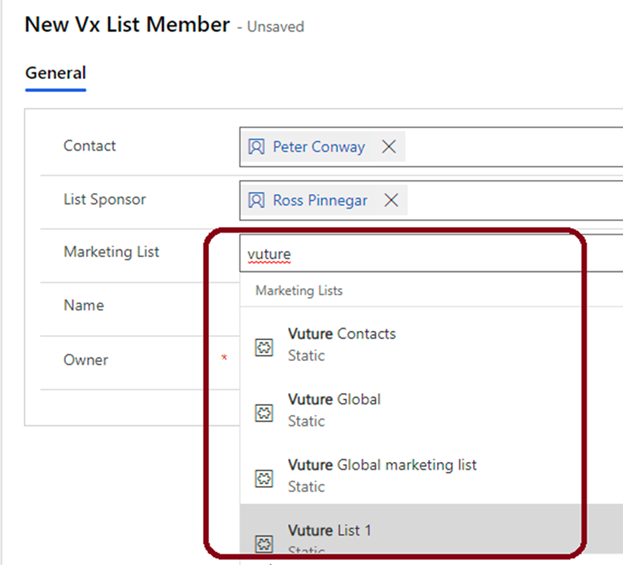This screenshot has height=565, width=623.
Task: Click the Owner field label
Action: point(86,360)
